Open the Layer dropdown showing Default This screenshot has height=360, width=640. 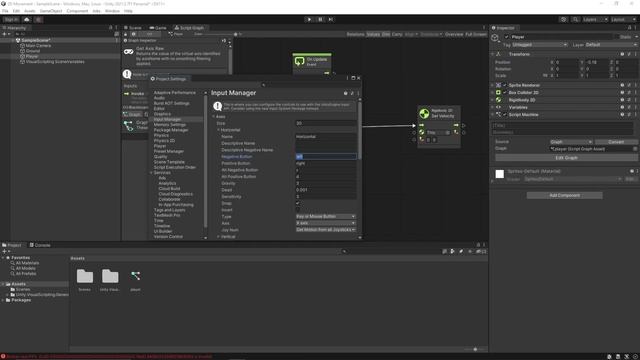click(611, 45)
